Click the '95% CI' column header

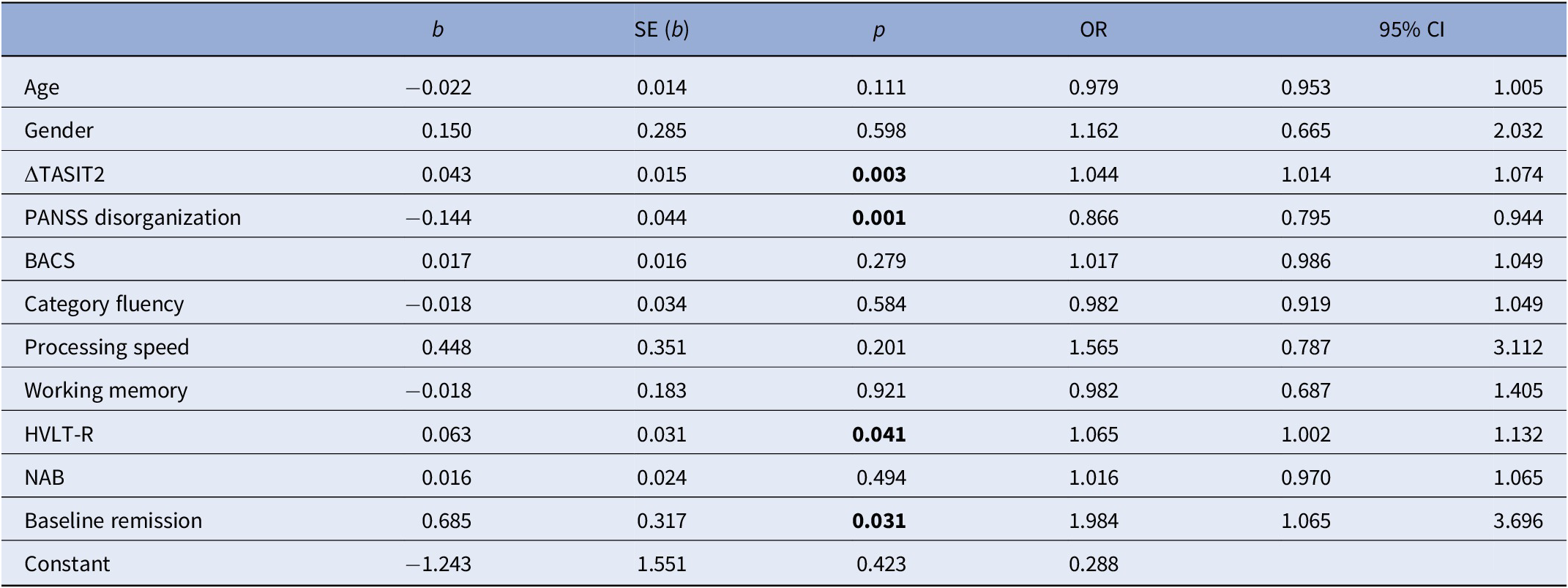click(1411, 29)
